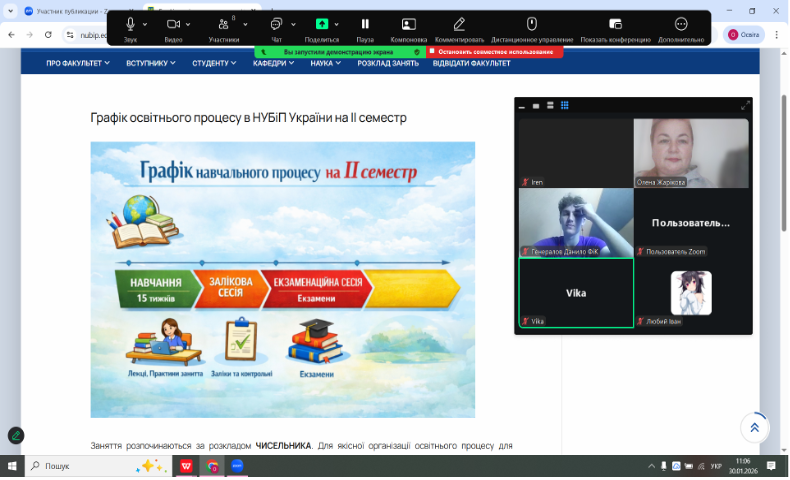Open the notification center icon
This screenshot has width=790, height=480.
click(x=771, y=466)
